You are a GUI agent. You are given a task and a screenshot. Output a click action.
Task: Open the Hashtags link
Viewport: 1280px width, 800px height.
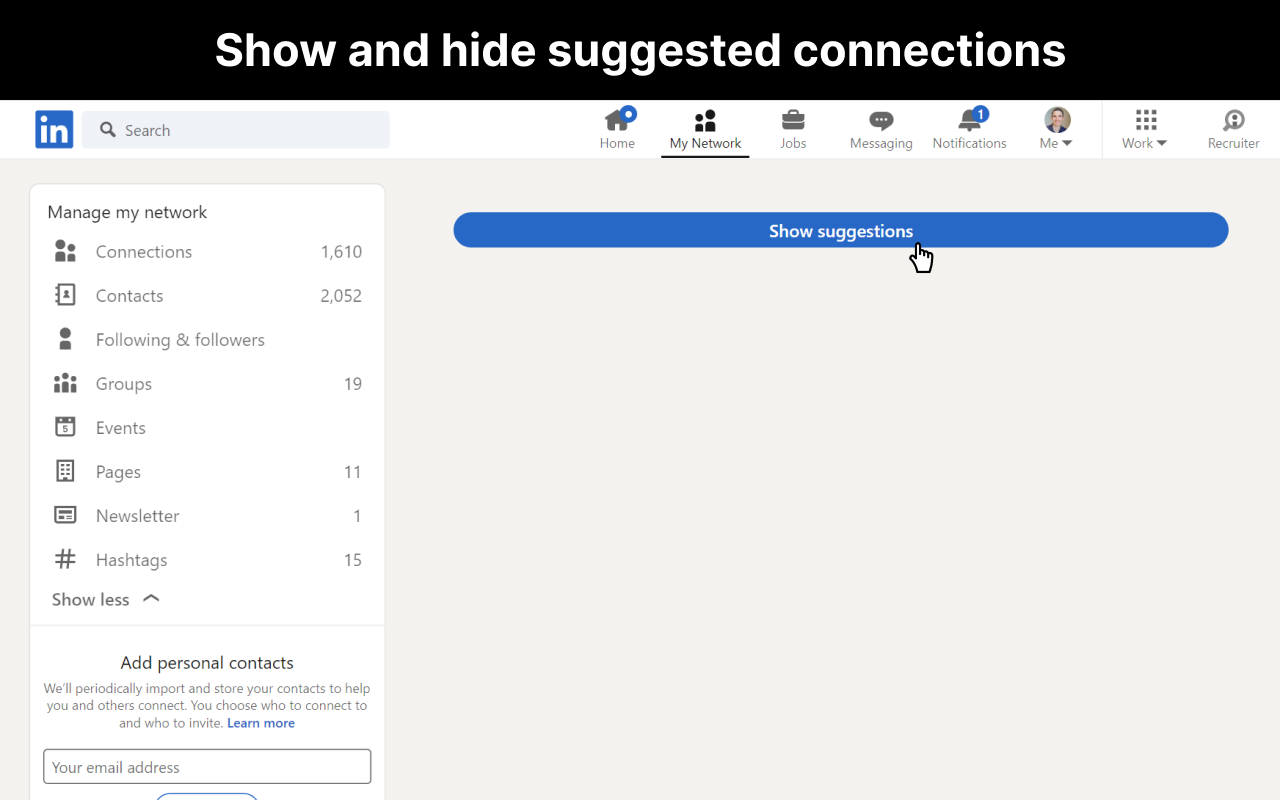(131, 559)
